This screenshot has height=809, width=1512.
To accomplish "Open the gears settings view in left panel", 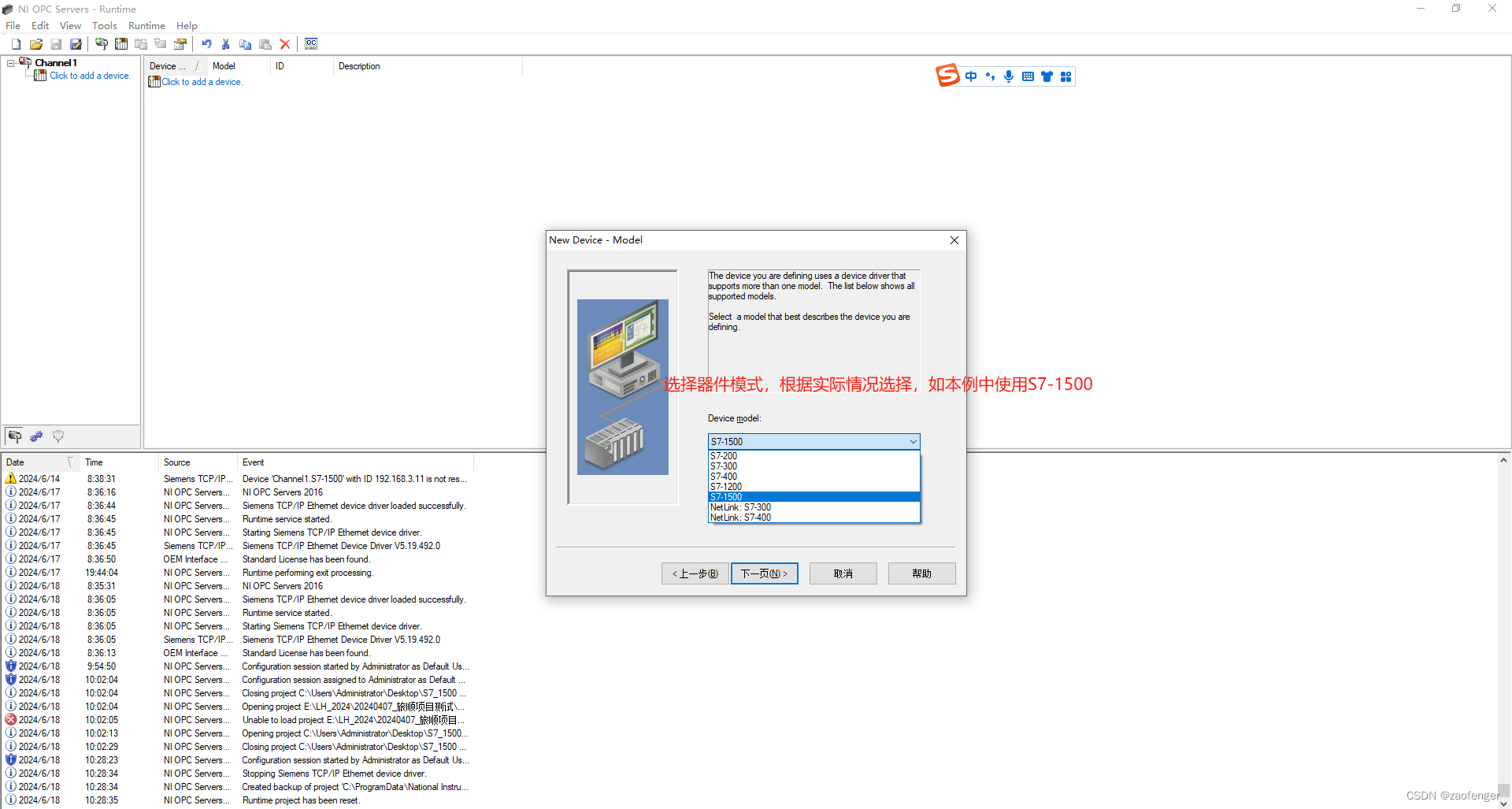I will click(x=36, y=436).
